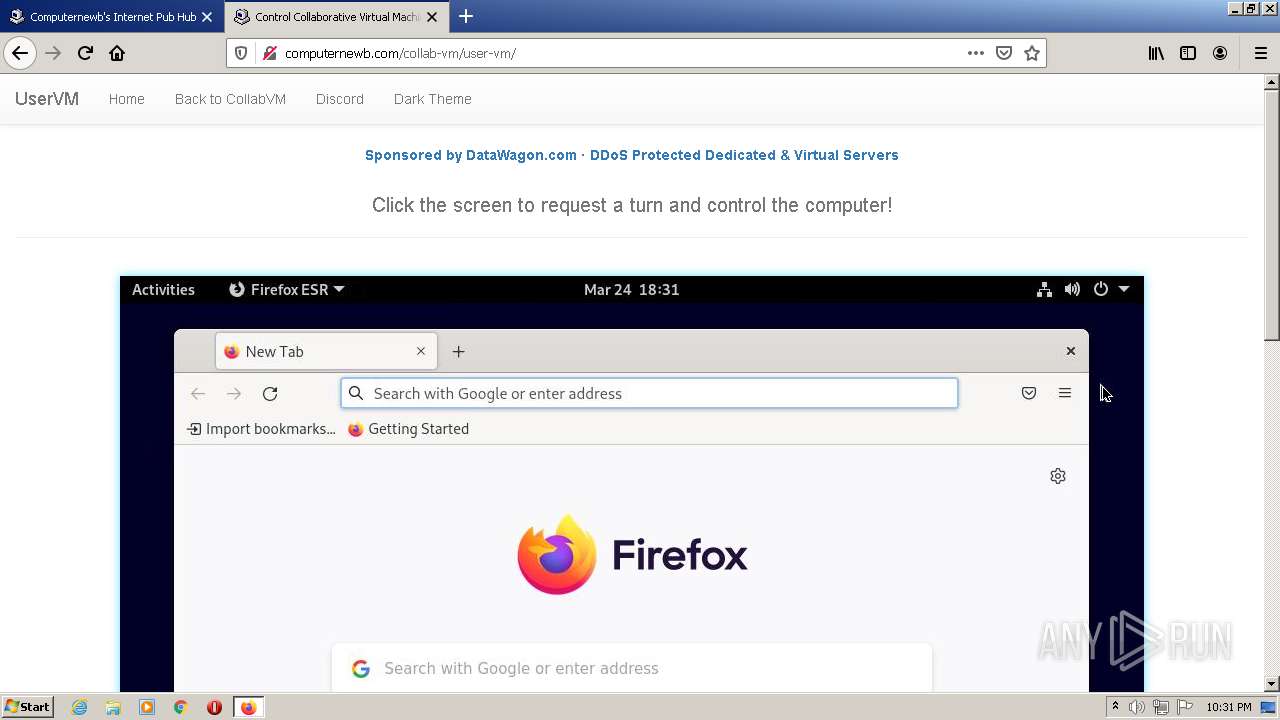Add a new tab in VM Firefox
The image size is (1280, 720).
pos(458,351)
